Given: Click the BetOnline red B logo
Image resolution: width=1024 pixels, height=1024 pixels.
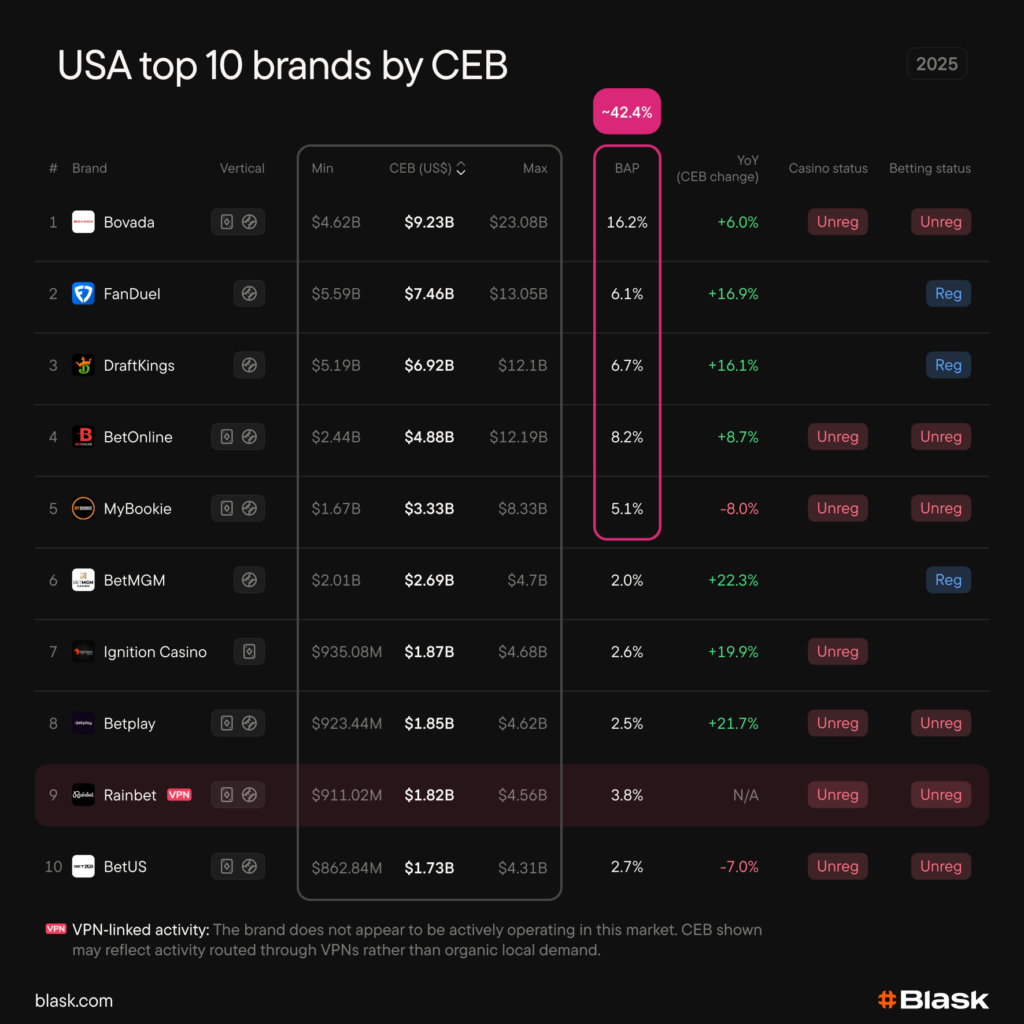Looking at the screenshot, I should click(x=83, y=437).
